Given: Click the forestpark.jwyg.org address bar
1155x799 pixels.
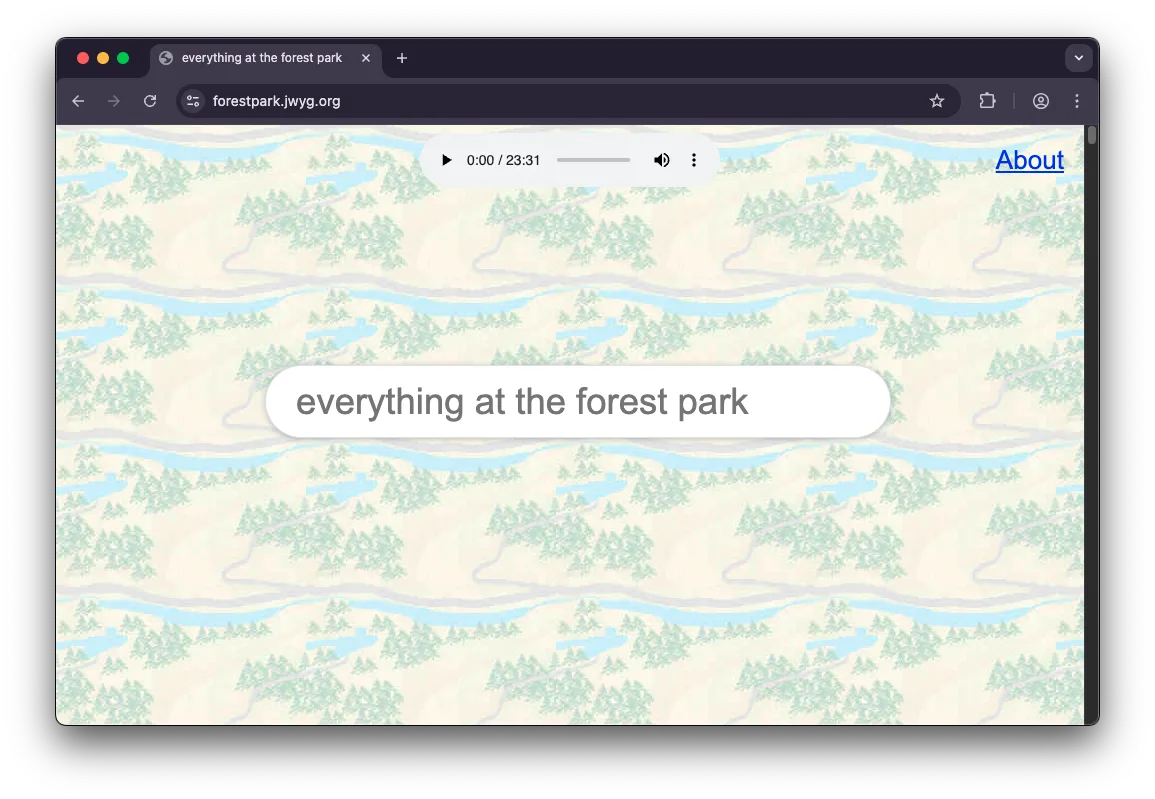Looking at the screenshot, I should click(x=560, y=101).
